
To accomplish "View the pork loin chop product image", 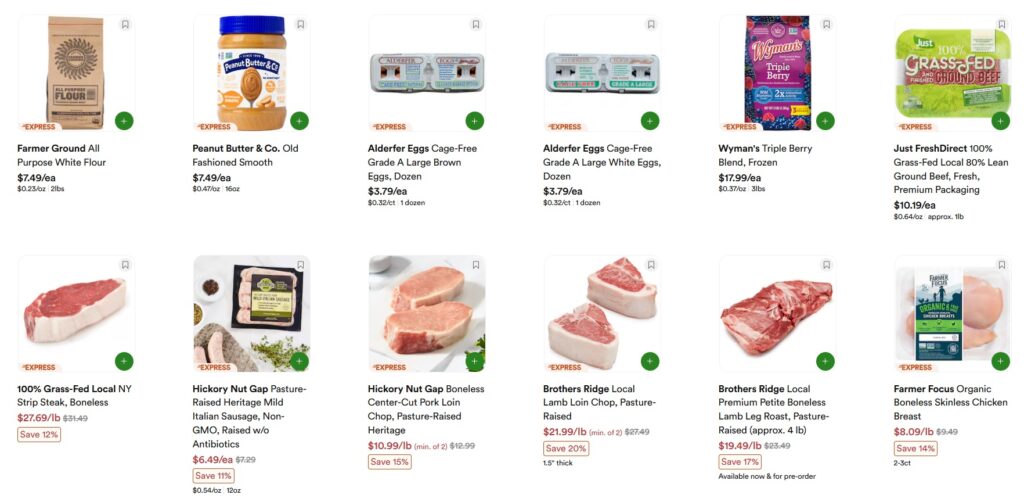I will 427,314.
